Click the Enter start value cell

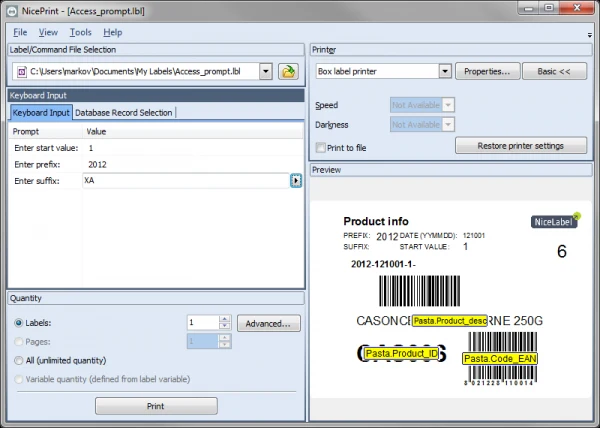click(193, 148)
